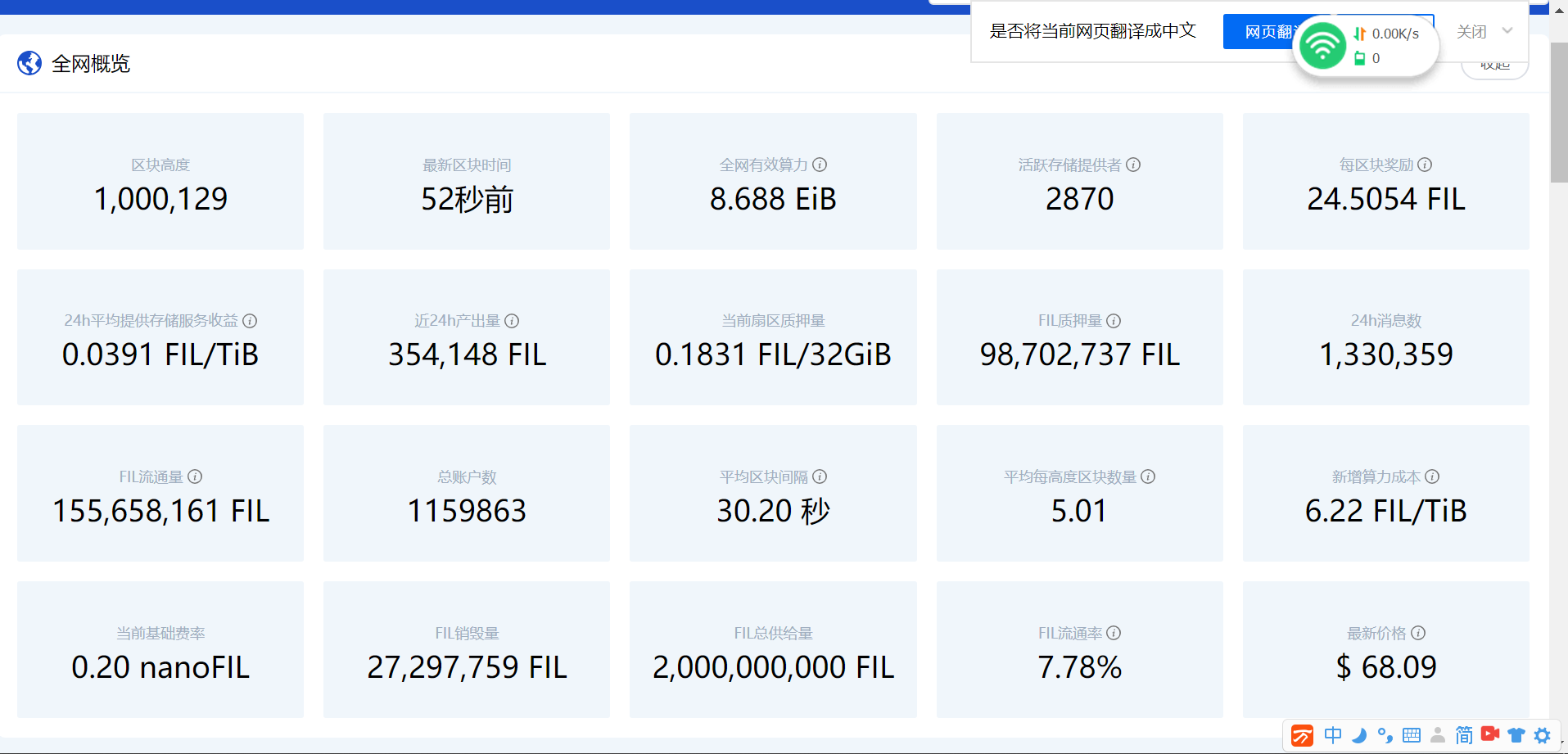The image size is (1568, 754).
Task: Click the FIL总供给量 label
Action: [773, 633]
